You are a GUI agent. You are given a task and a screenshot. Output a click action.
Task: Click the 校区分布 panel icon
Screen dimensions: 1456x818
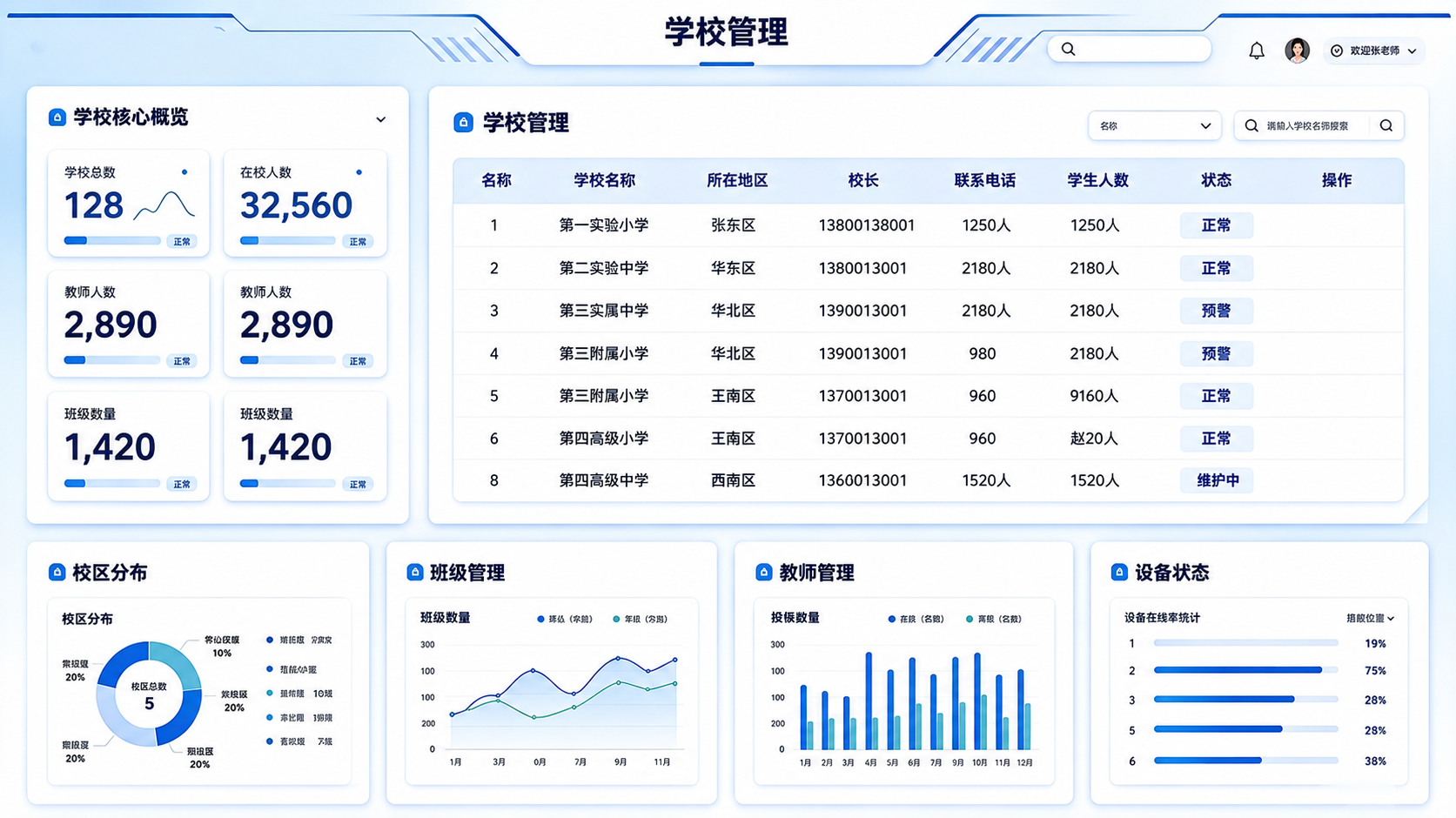pyautogui.click(x=57, y=573)
